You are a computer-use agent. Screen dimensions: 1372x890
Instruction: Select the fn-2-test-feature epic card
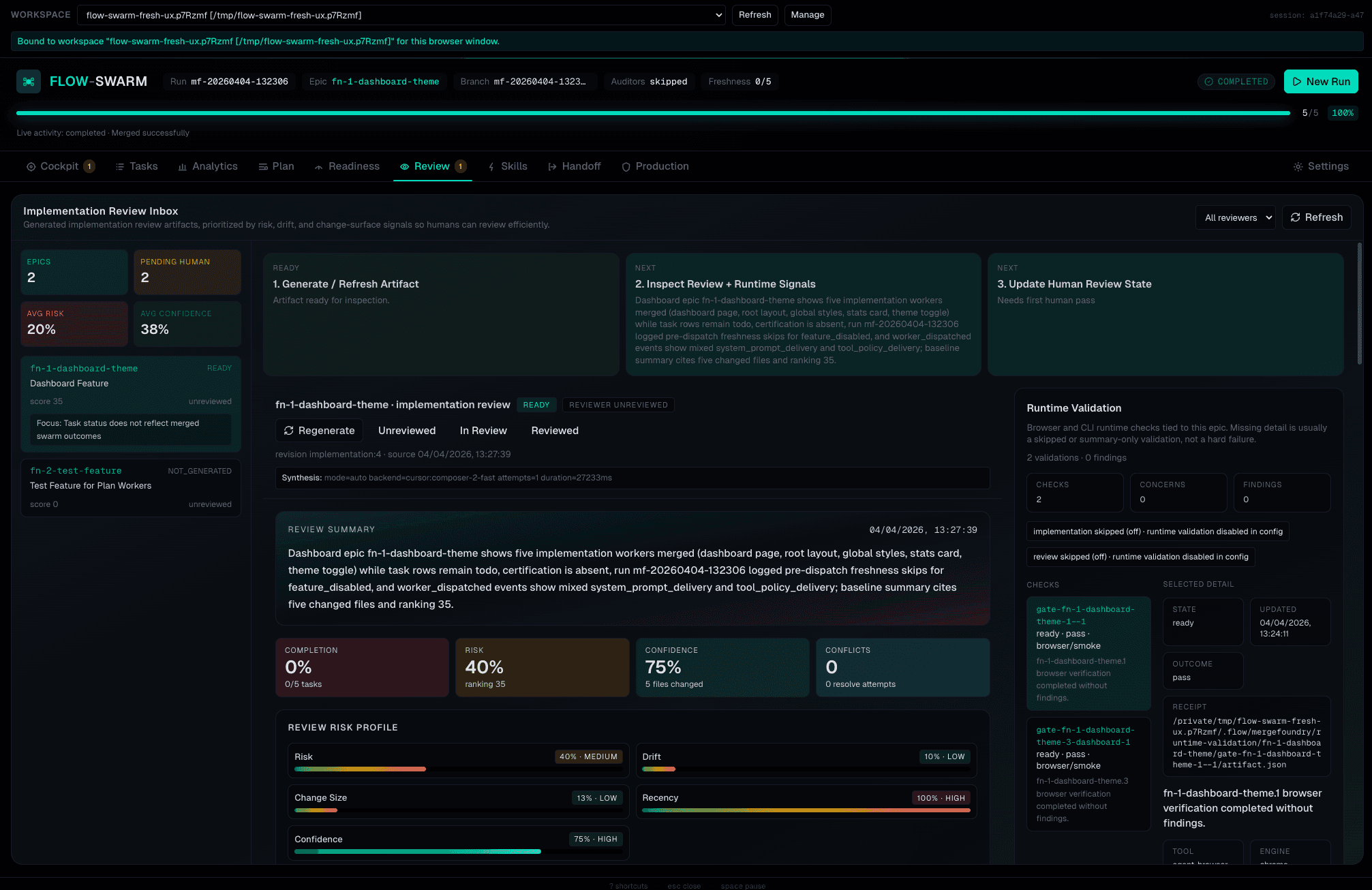[x=130, y=487]
